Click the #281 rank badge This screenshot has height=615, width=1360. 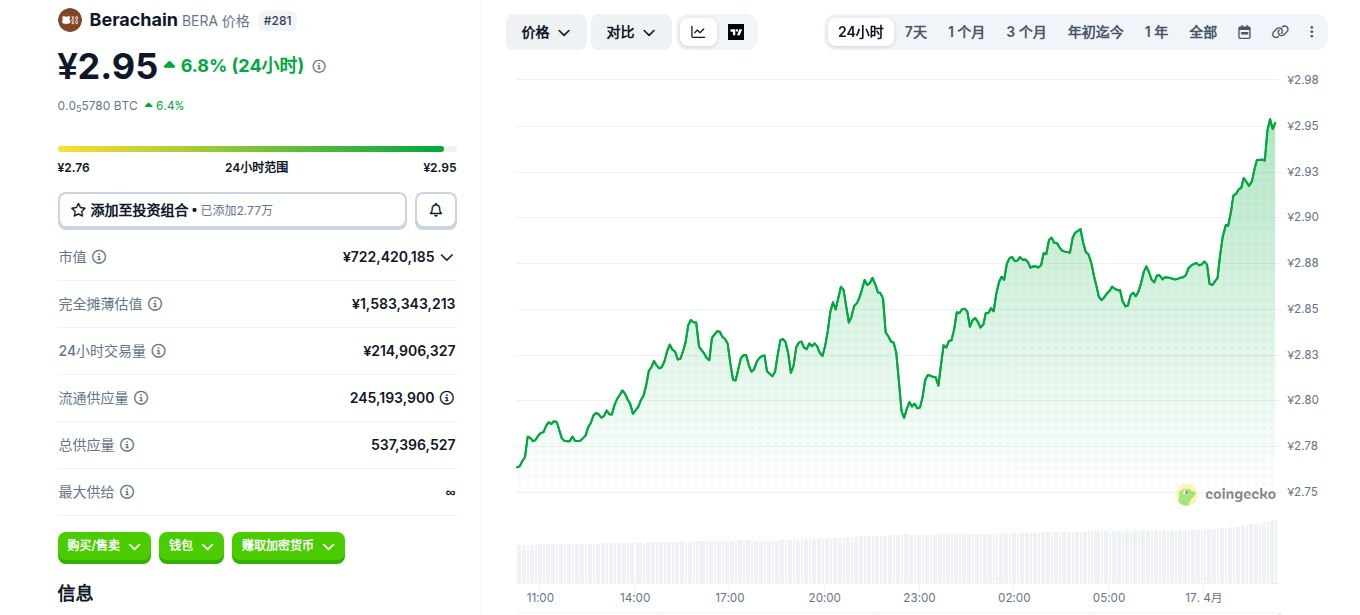[x=277, y=20]
